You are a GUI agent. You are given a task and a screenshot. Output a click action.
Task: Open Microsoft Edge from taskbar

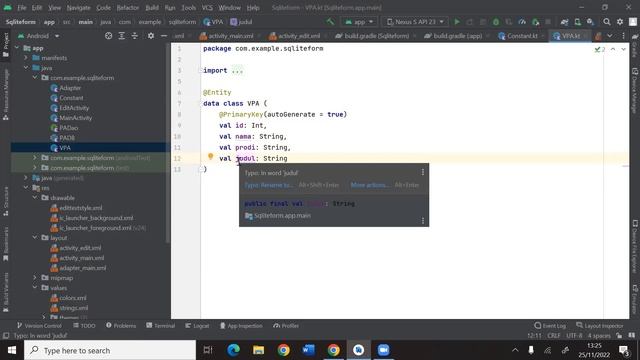tap(233, 350)
